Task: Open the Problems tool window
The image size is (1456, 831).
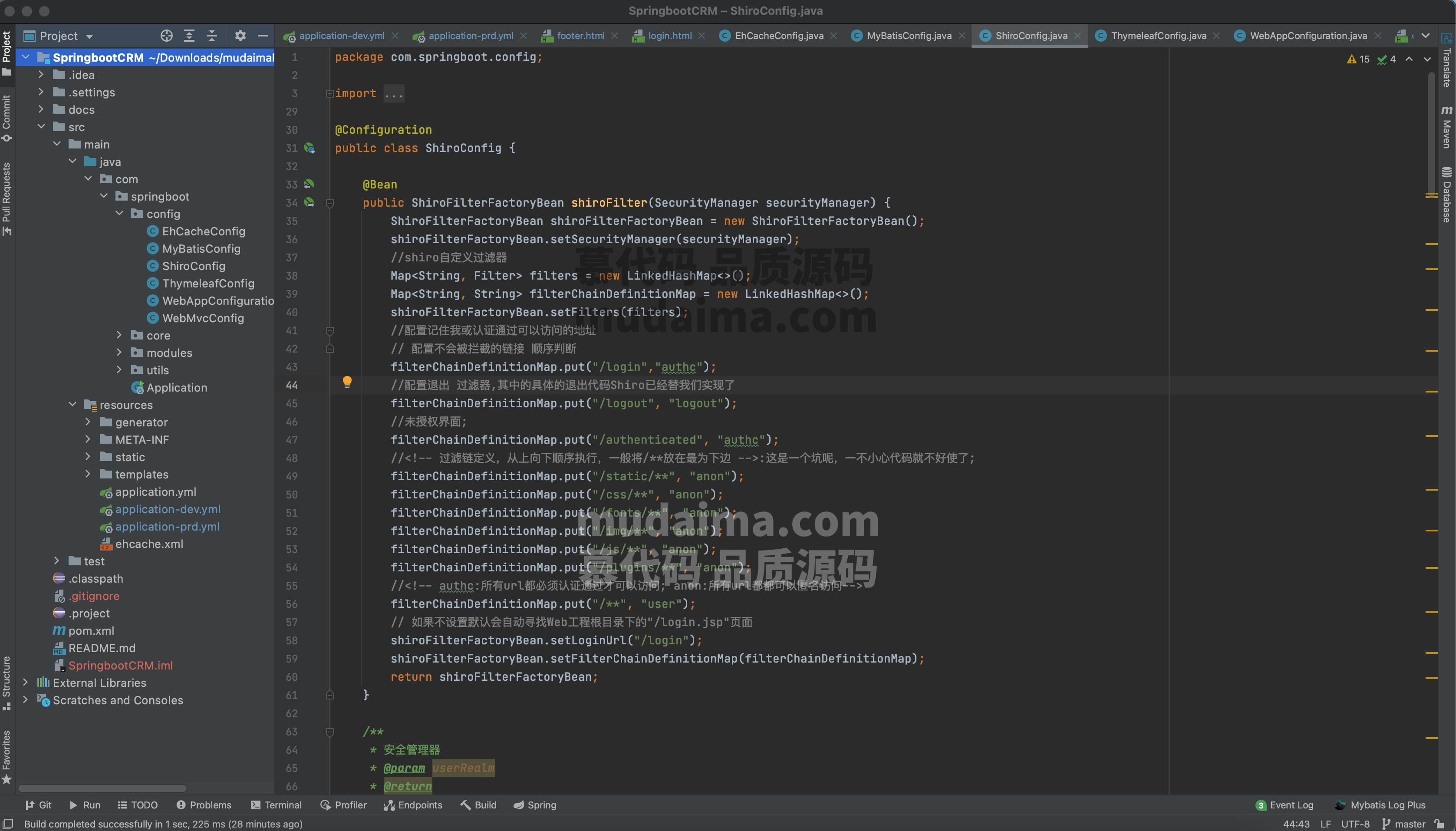Action: point(204,805)
